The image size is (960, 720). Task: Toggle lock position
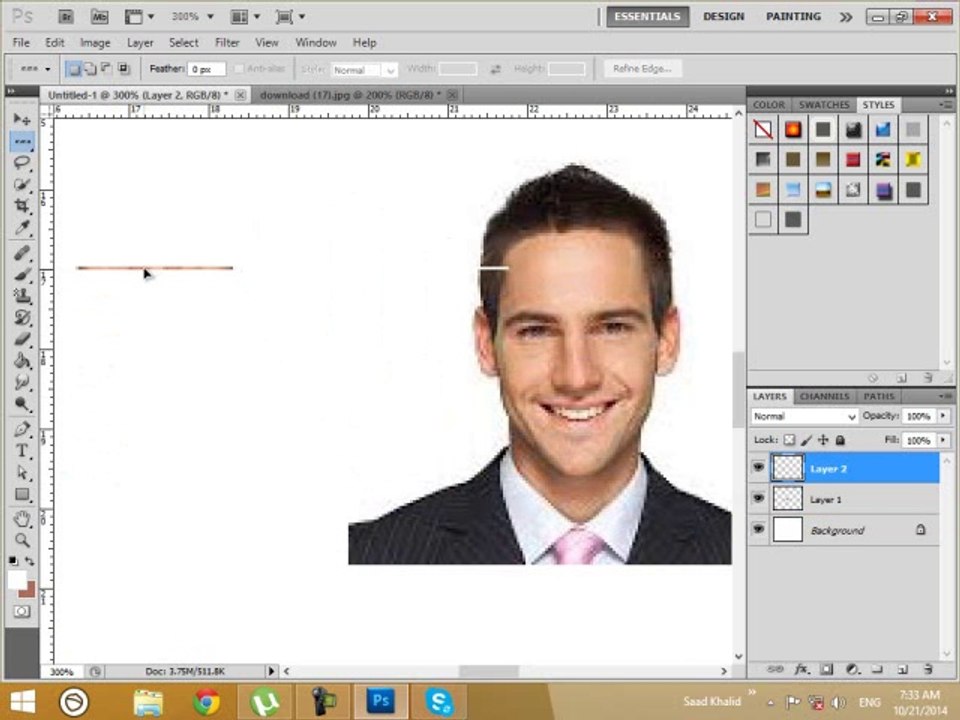coord(823,440)
